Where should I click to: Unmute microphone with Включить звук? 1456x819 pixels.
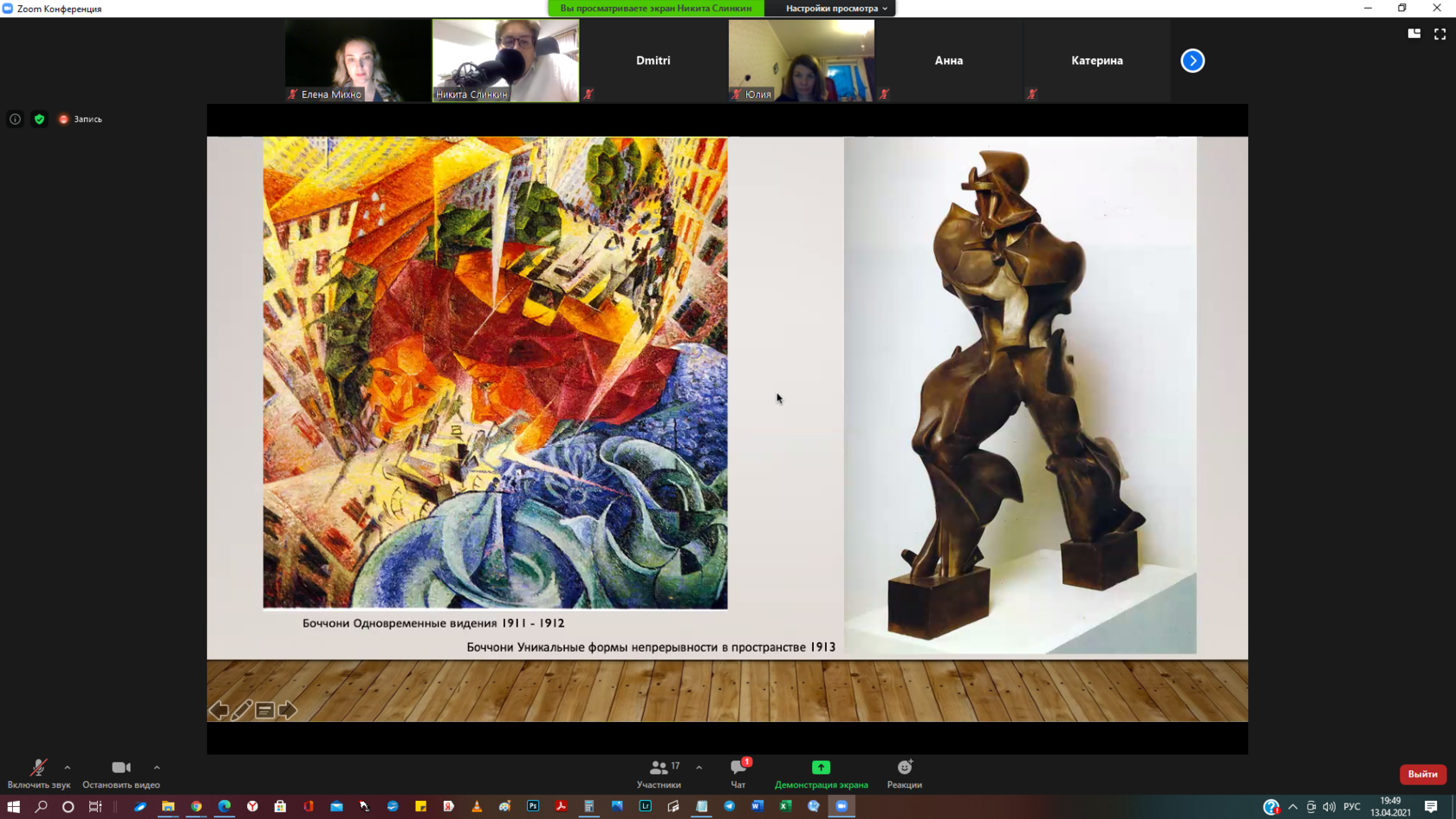pos(38,773)
